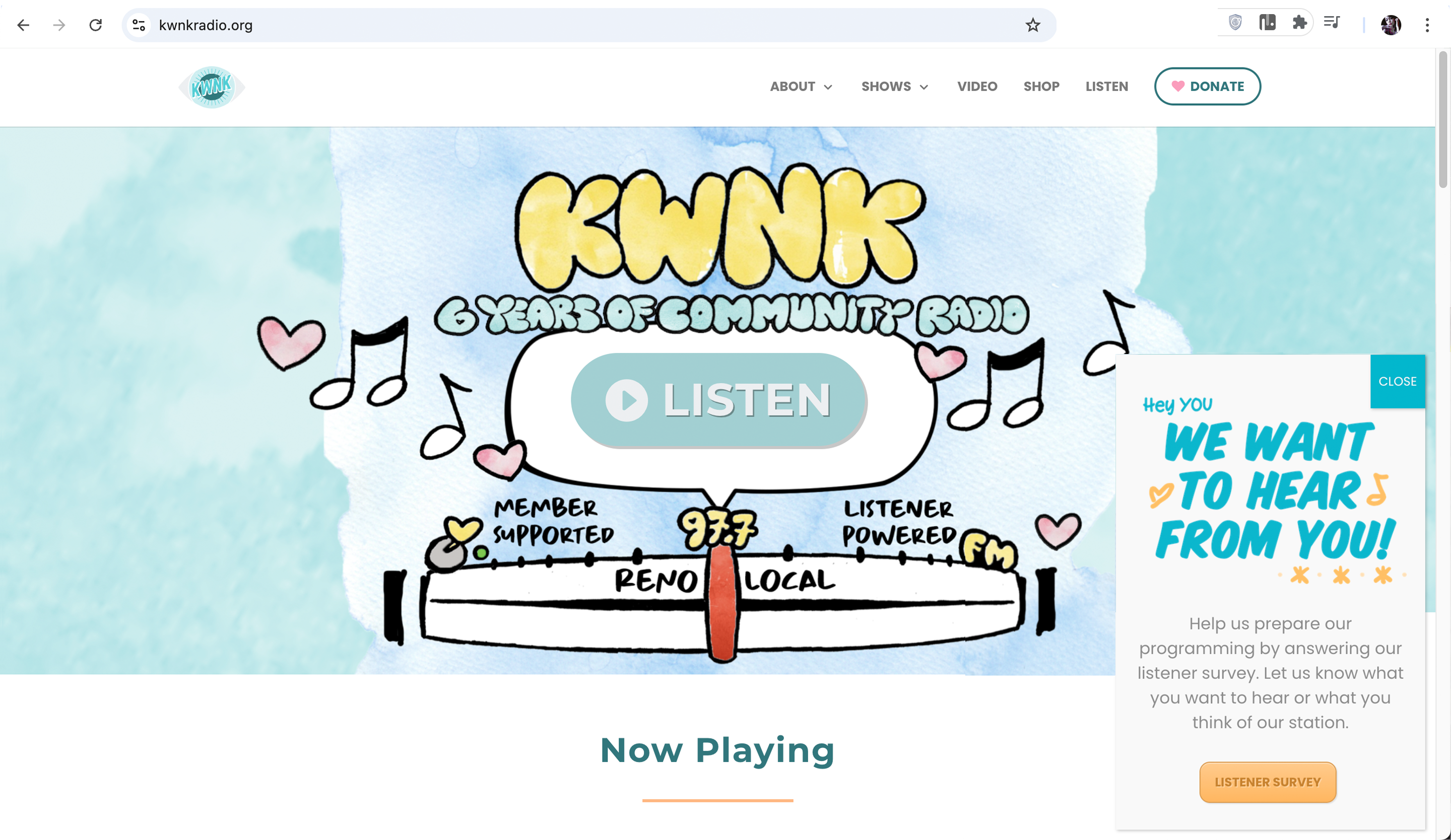Close the listener survey popup
This screenshot has width=1451, height=840.
coord(1398,381)
